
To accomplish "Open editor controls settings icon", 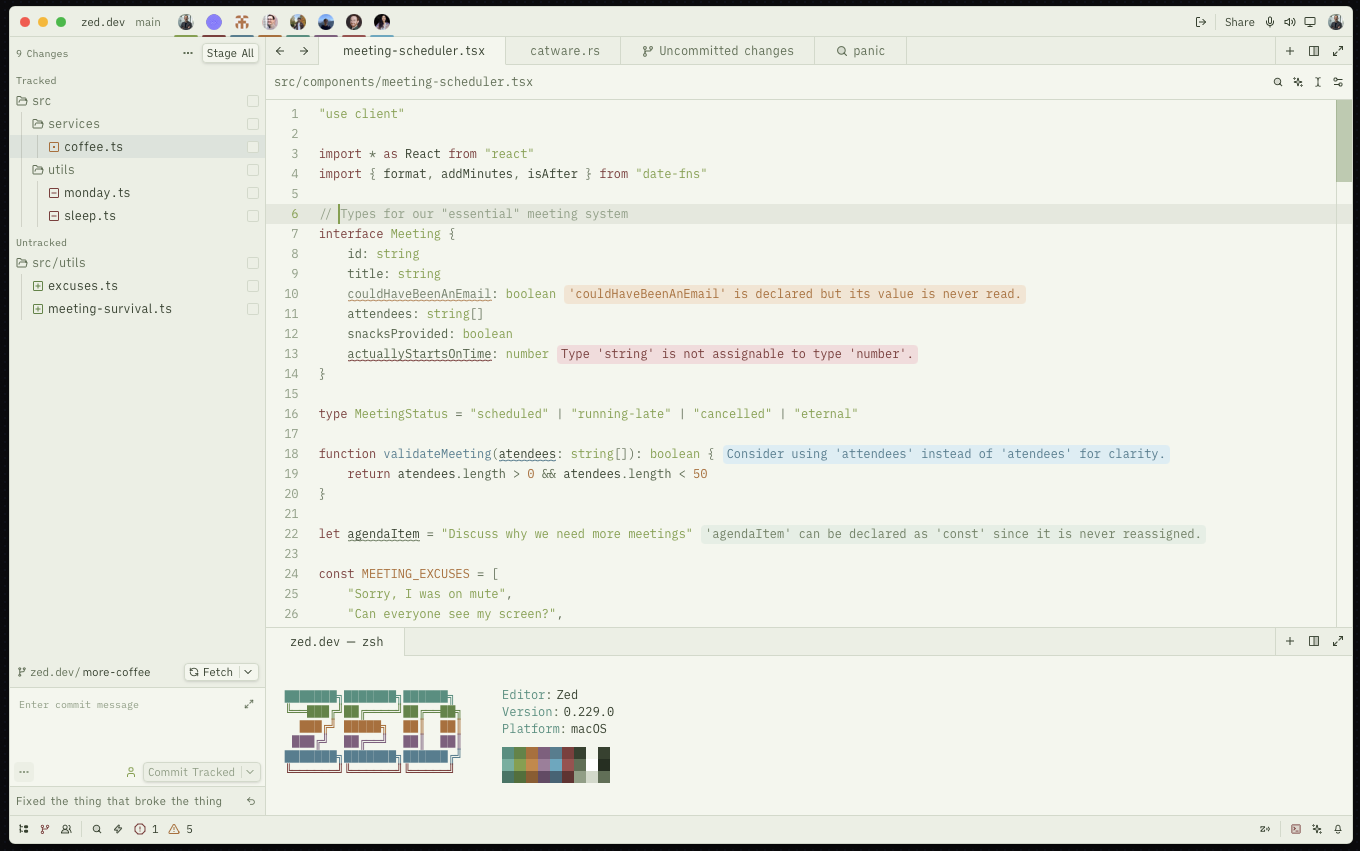I will point(1338,82).
